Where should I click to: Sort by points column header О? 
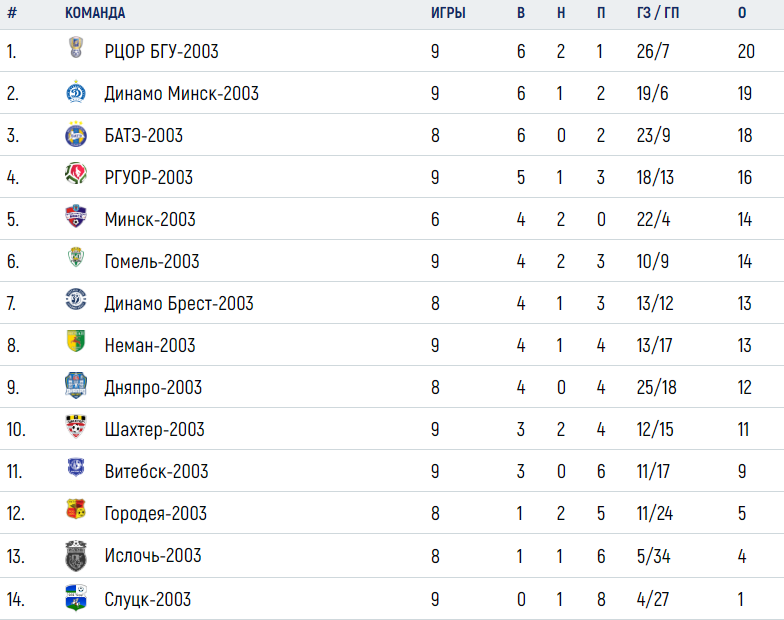(742, 13)
